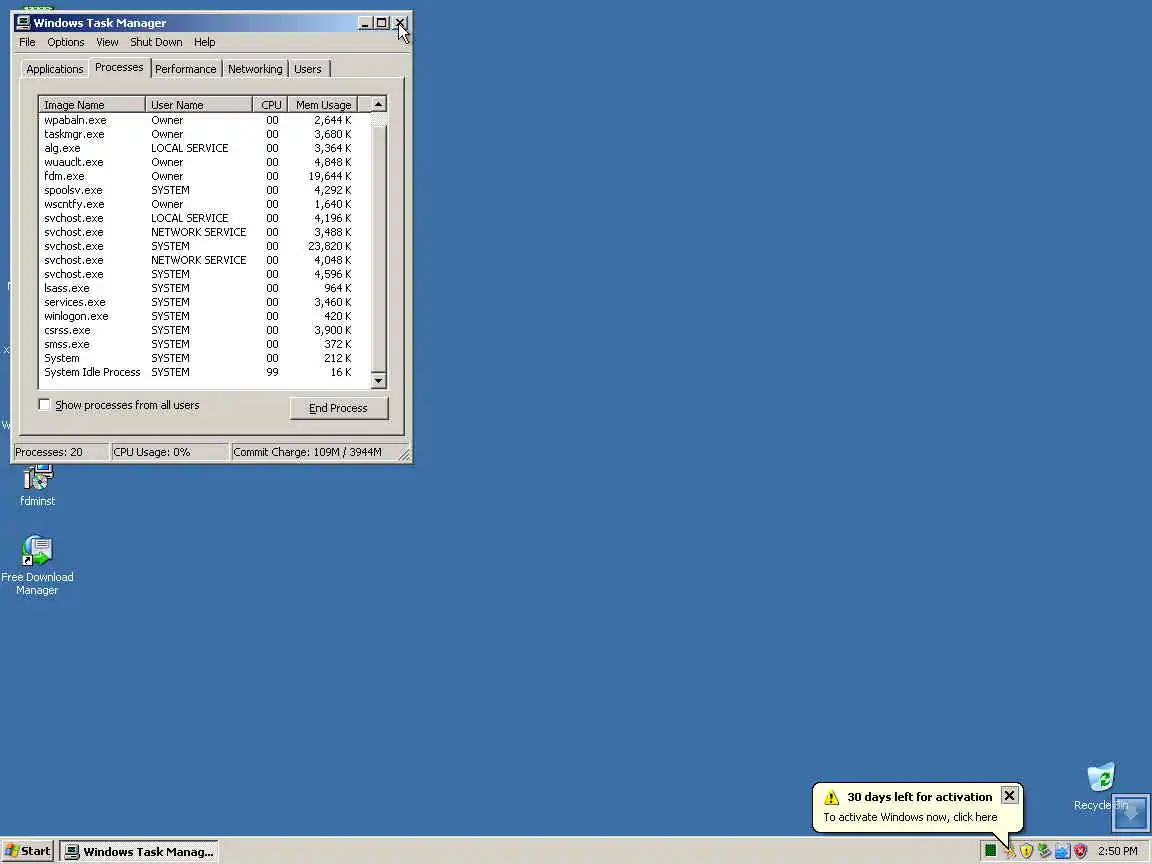Select svchost.exe using 4,196 K memory

pos(205,218)
